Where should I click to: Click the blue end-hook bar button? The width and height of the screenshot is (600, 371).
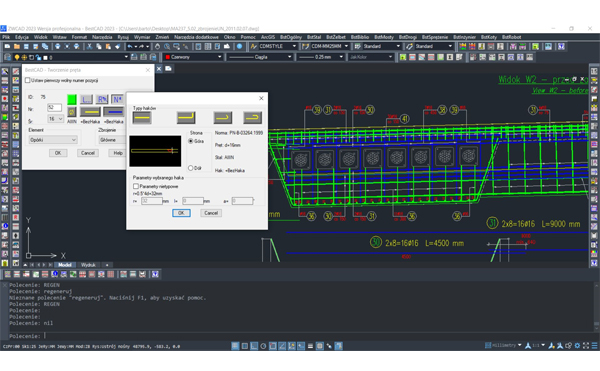click(114, 112)
